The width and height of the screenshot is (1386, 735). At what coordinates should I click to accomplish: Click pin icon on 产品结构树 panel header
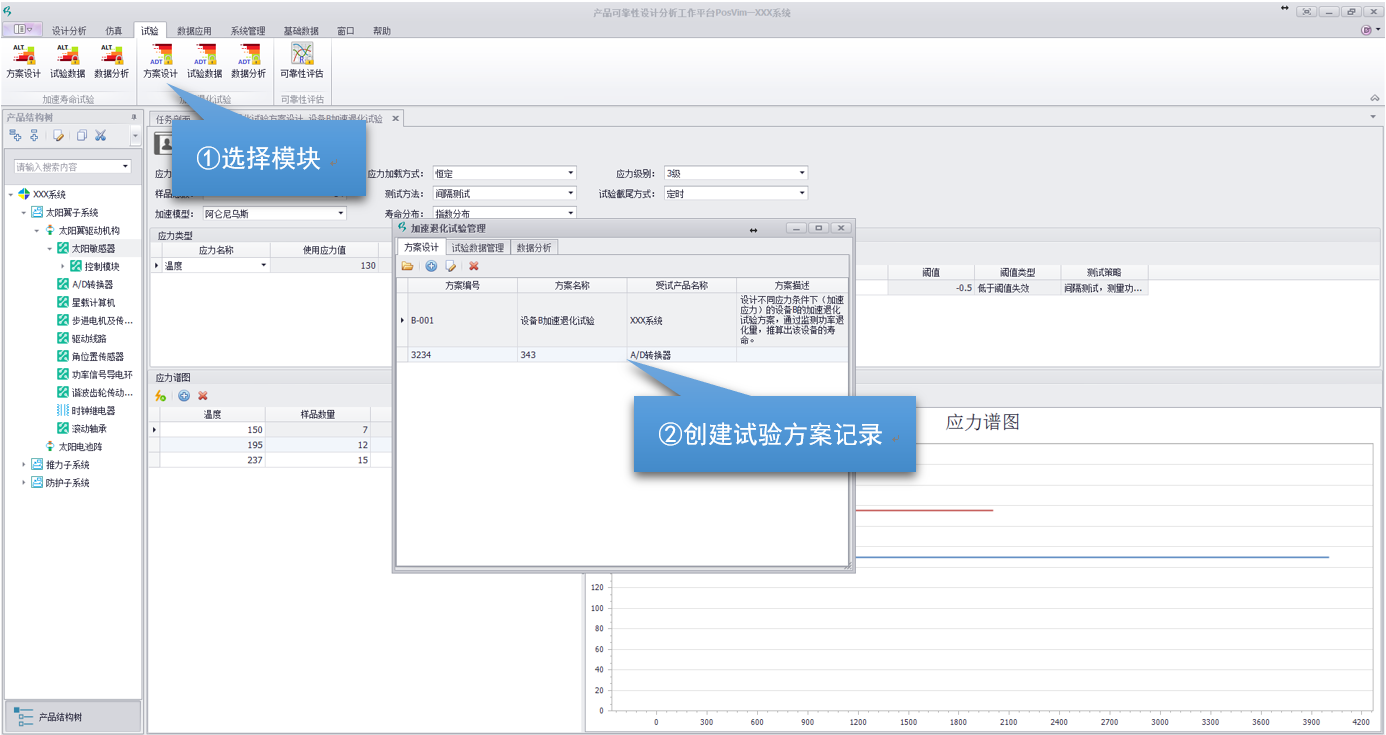coord(134,117)
